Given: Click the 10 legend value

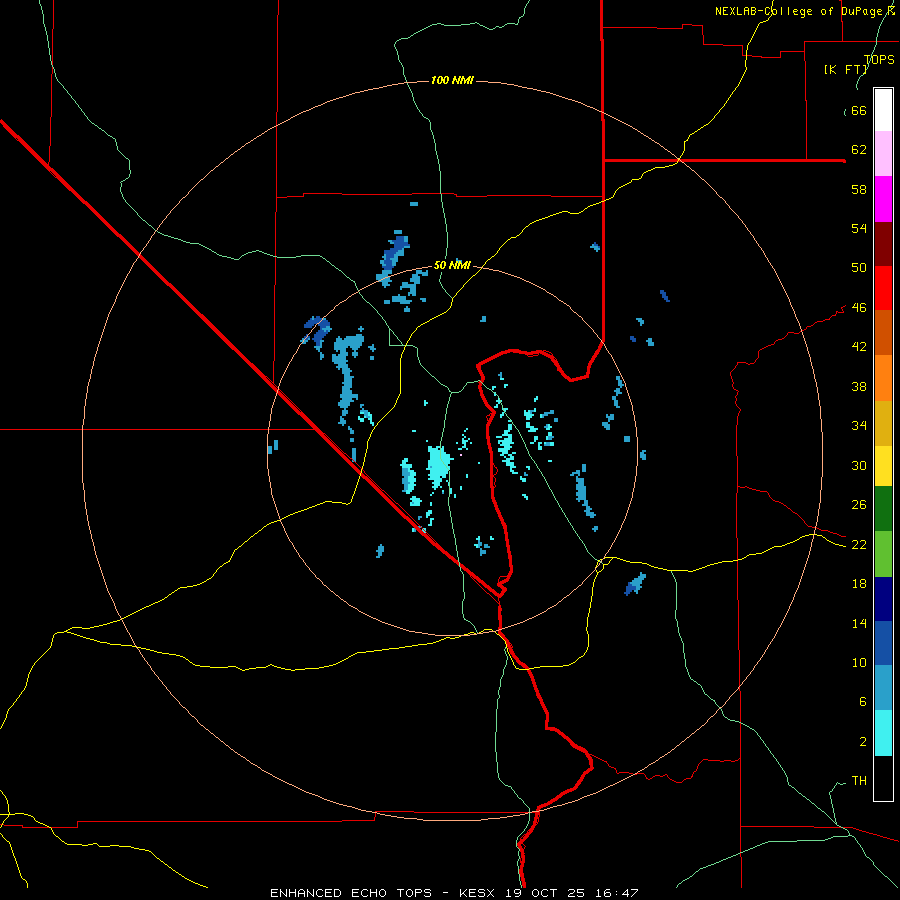Looking at the screenshot, I should click(x=859, y=662).
